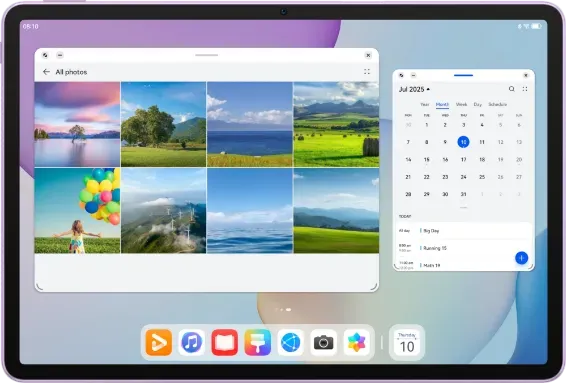
Task: Tap the active home screen page indicator
Action: point(288,309)
